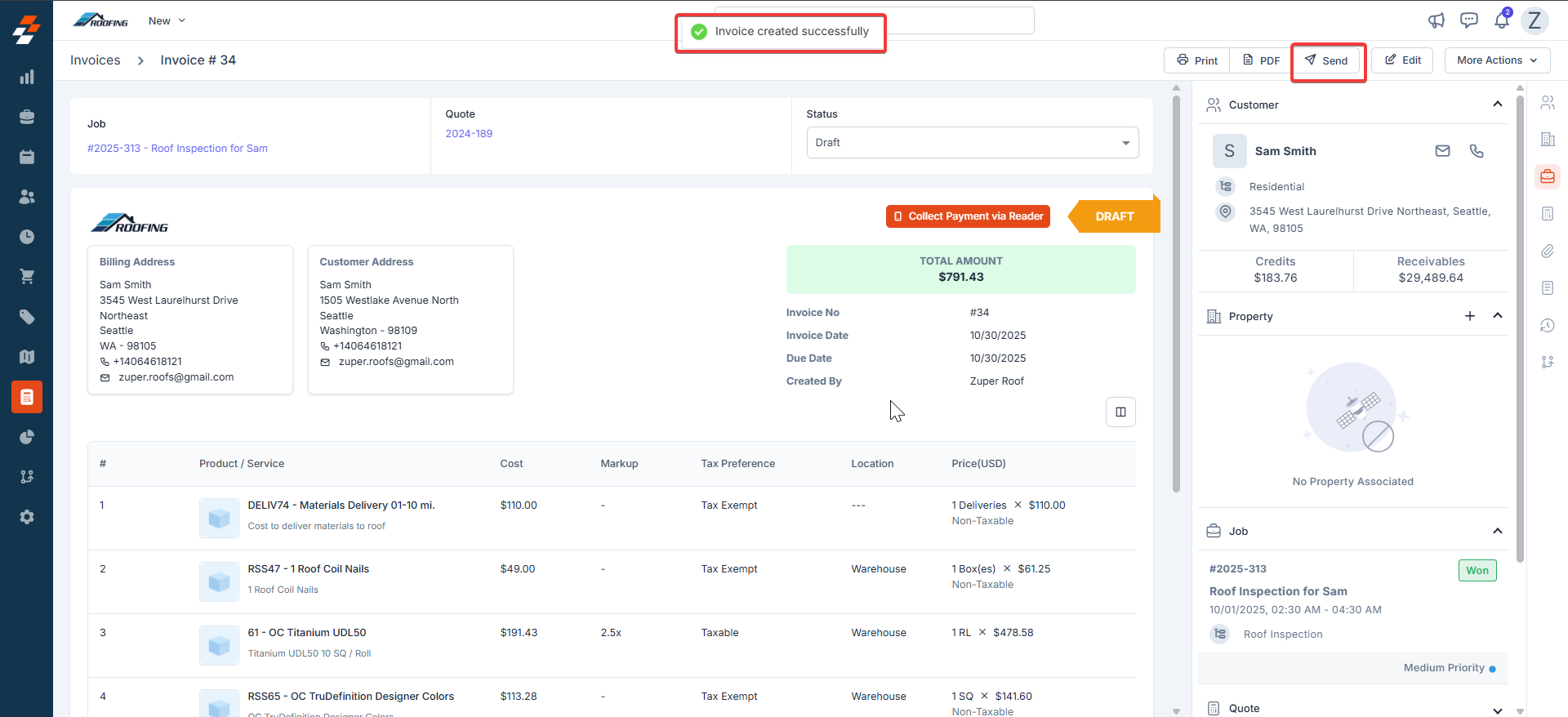Open the history clock icon in right rail
Screen dimensions: 1568x717
point(1548,325)
